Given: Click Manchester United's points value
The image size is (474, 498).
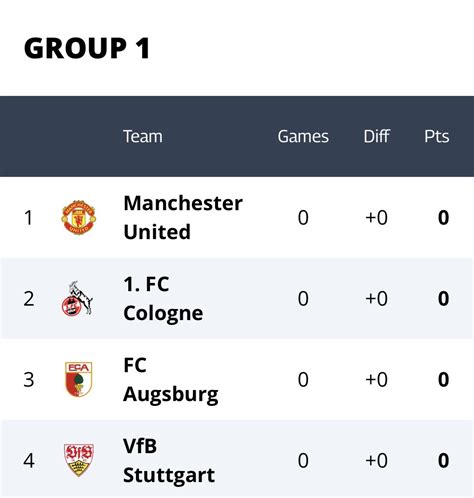Looking at the screenshot, I should [x=443, y=218].
